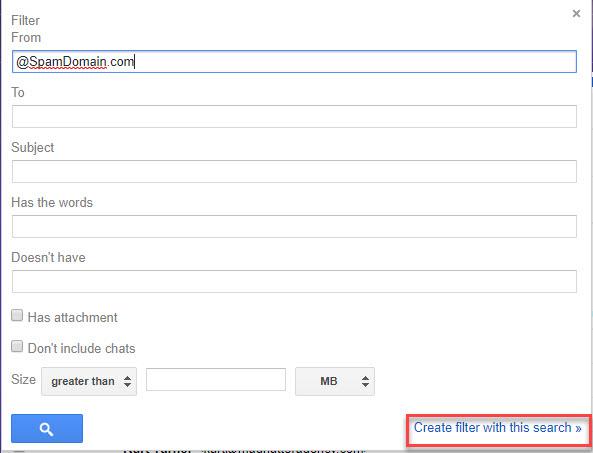The image size is (593, 453).
Task: Click the arrows on MB selector
Action: [365, 381]
